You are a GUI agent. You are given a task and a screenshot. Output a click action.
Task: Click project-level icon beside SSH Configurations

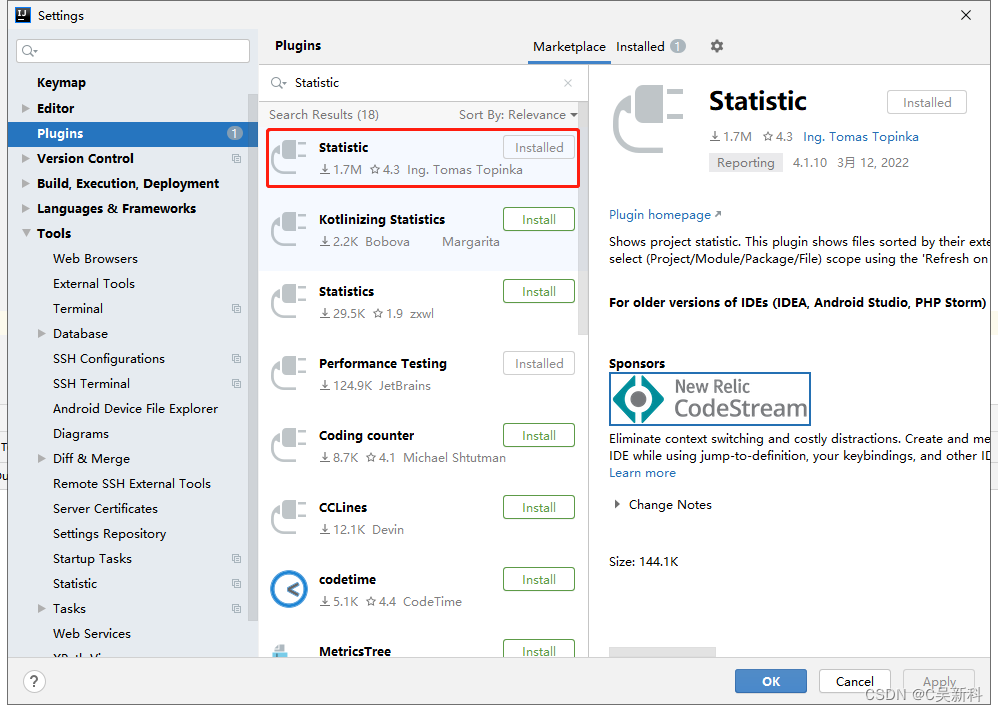coord(237,359)
